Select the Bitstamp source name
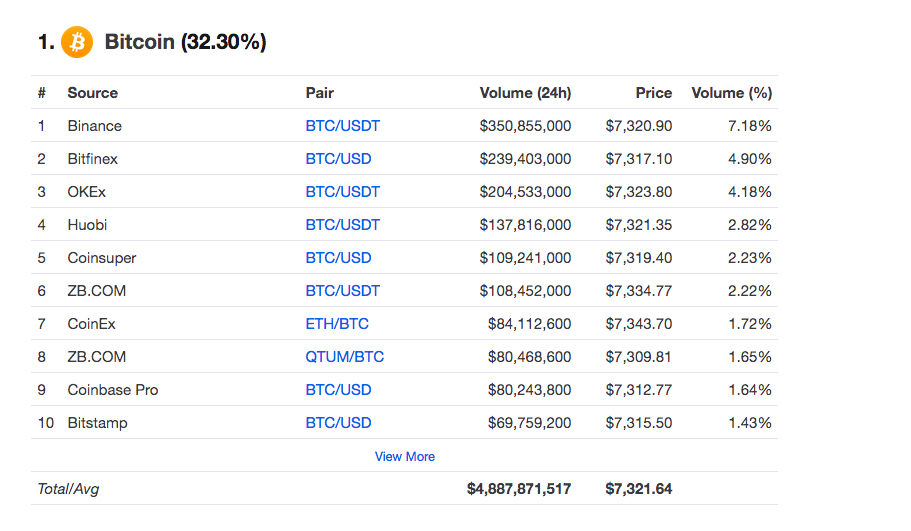Image resolution: width=911 pixels, height=531 pixels. (97, 423)
